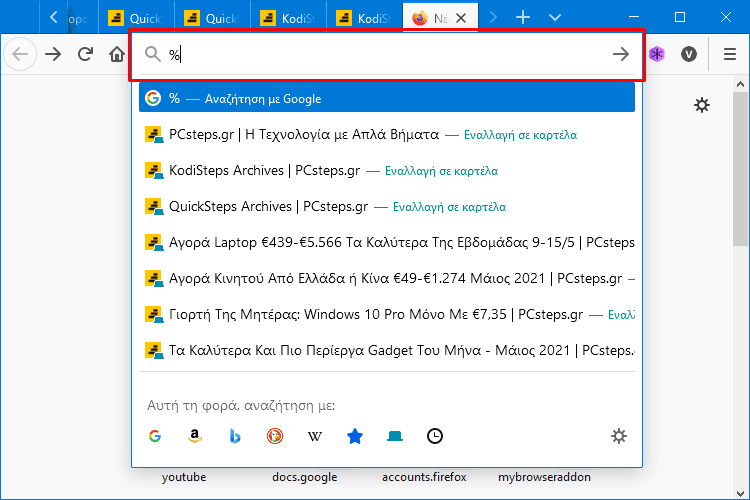Open youtube top site shortcut
750x500 pixels.
184,477
